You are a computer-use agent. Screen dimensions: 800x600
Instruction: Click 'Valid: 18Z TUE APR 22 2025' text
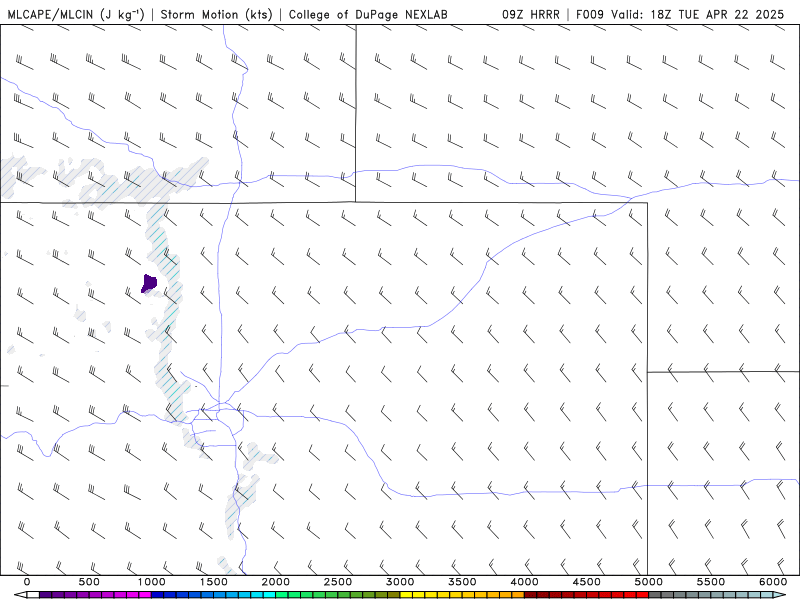coord(698,14)
